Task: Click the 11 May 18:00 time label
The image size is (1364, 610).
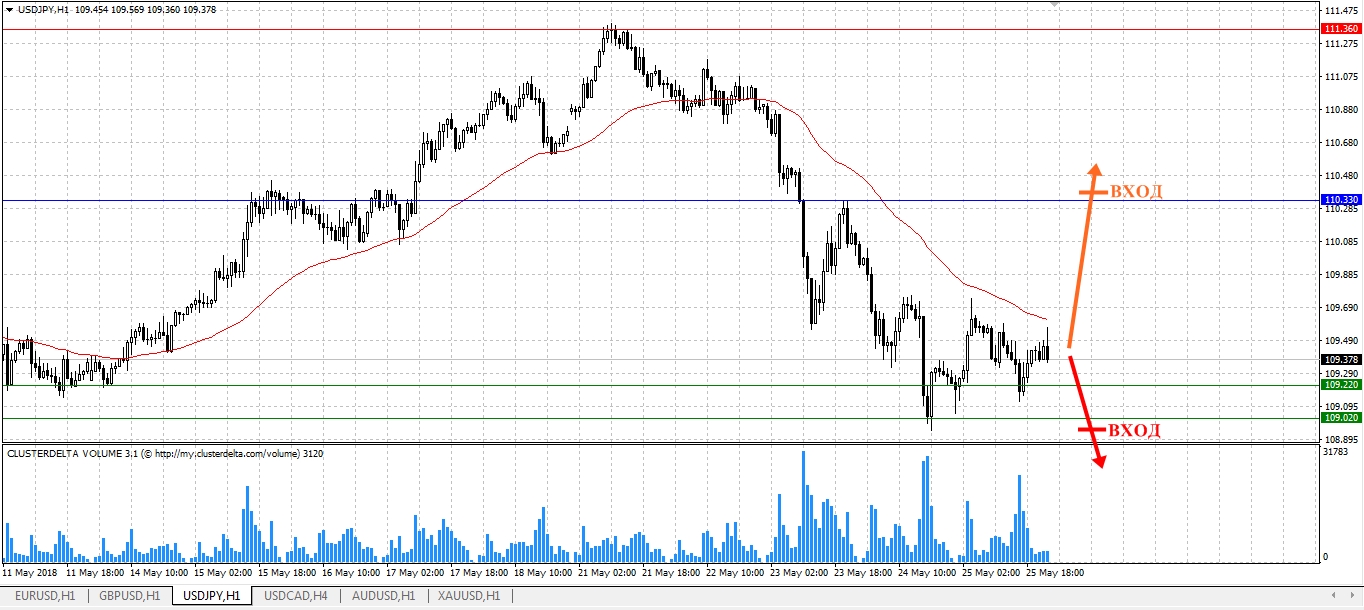Action: [x=95, y=574]
